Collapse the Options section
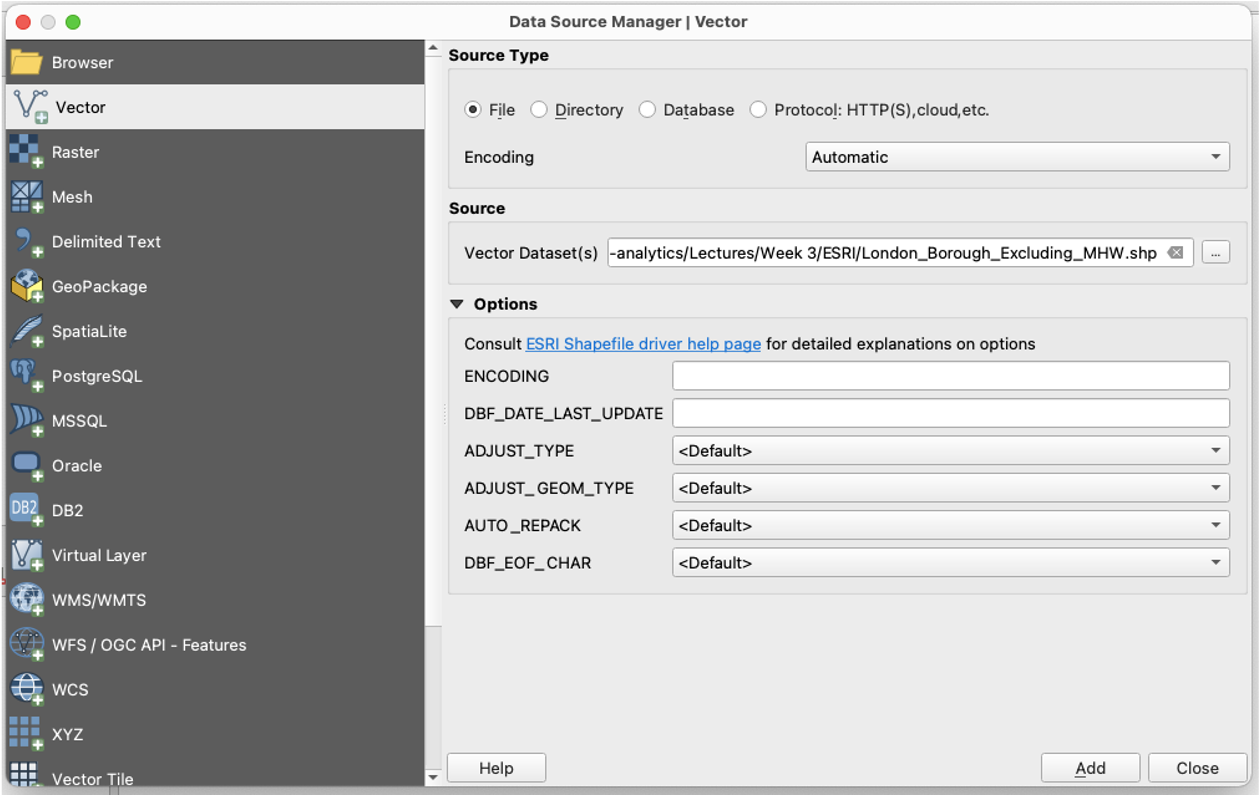 (457, 304)
